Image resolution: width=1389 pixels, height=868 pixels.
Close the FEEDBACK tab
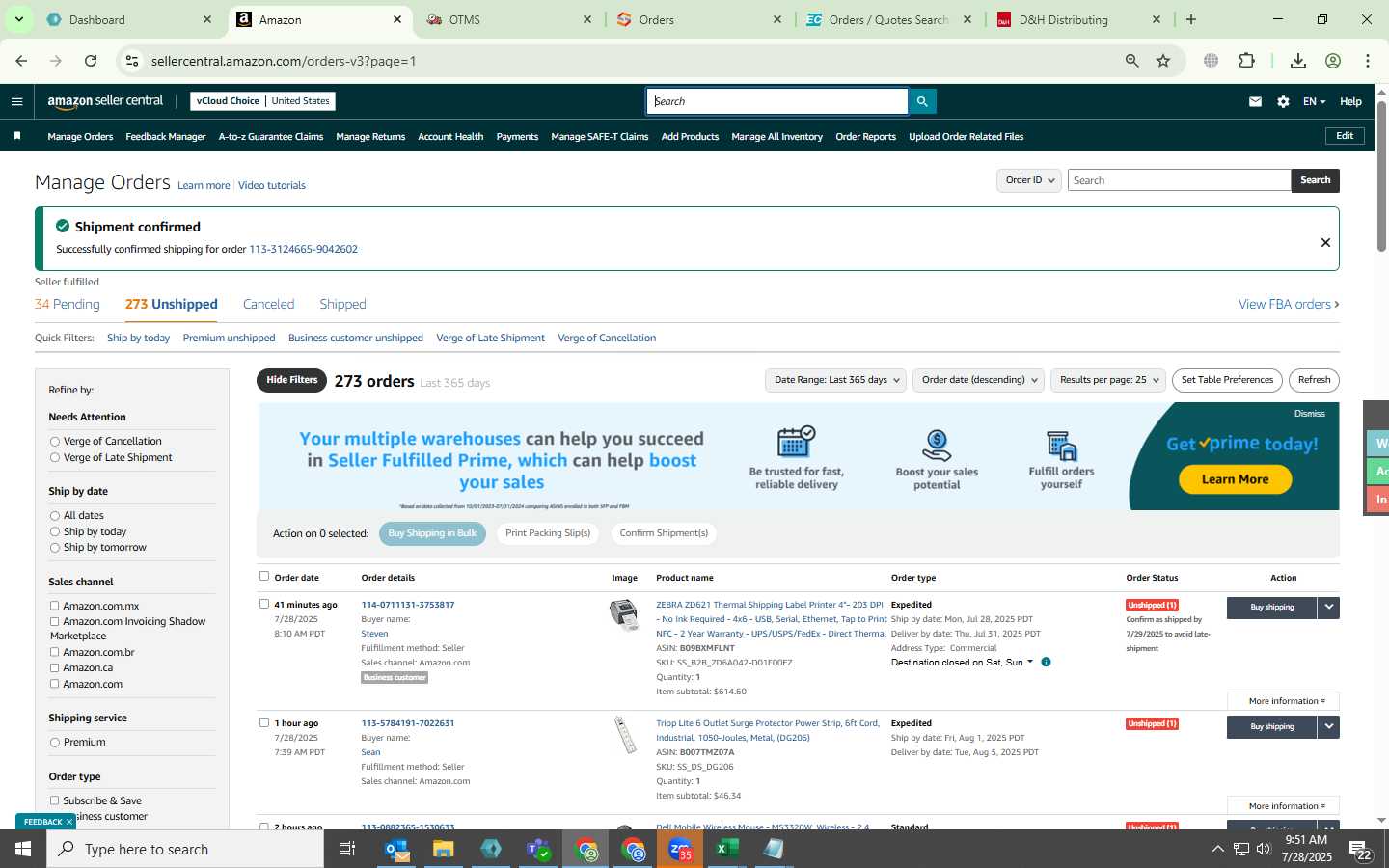tap(69, 822)
